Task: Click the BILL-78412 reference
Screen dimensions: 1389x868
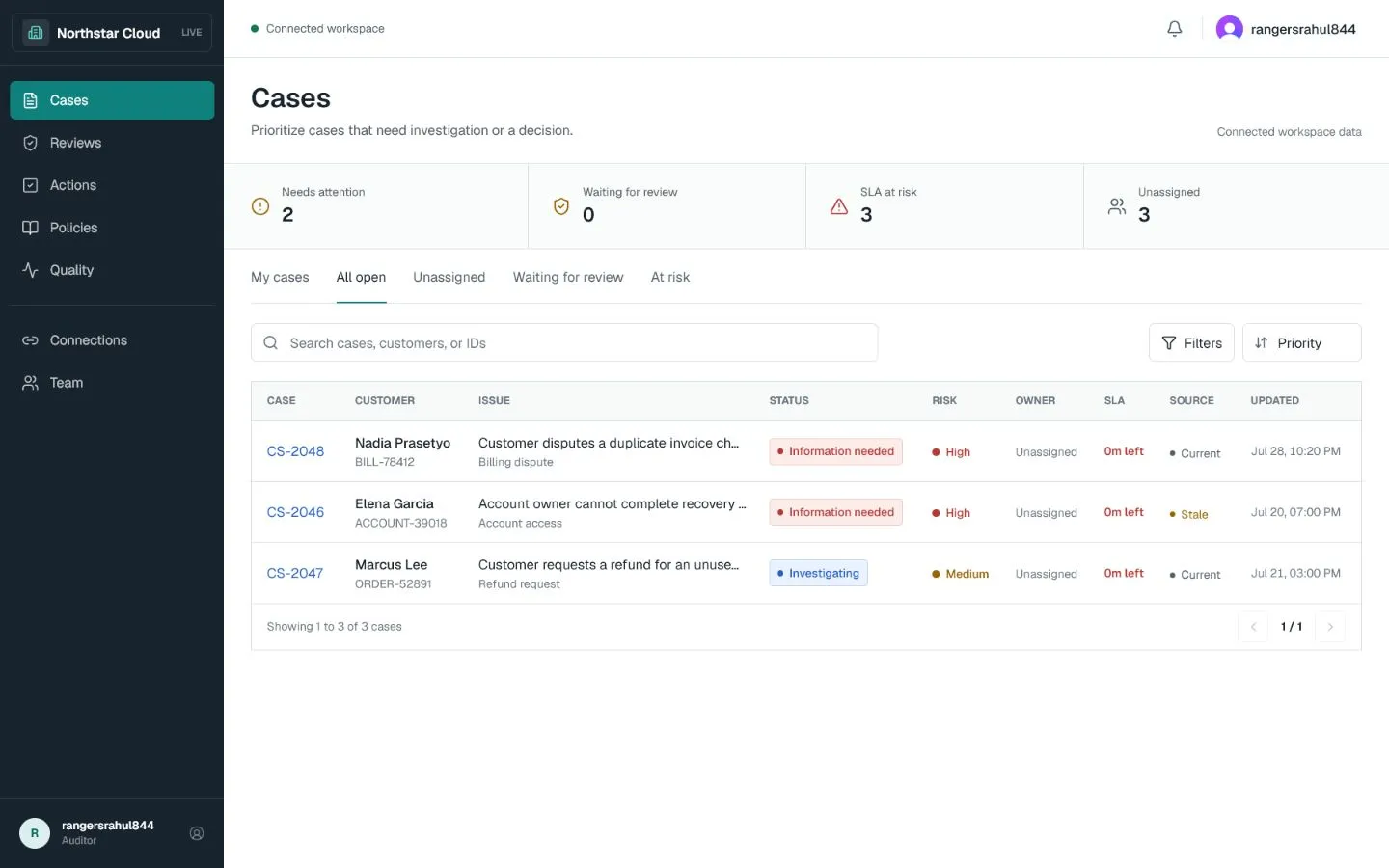Action: (x=384, y=462)
